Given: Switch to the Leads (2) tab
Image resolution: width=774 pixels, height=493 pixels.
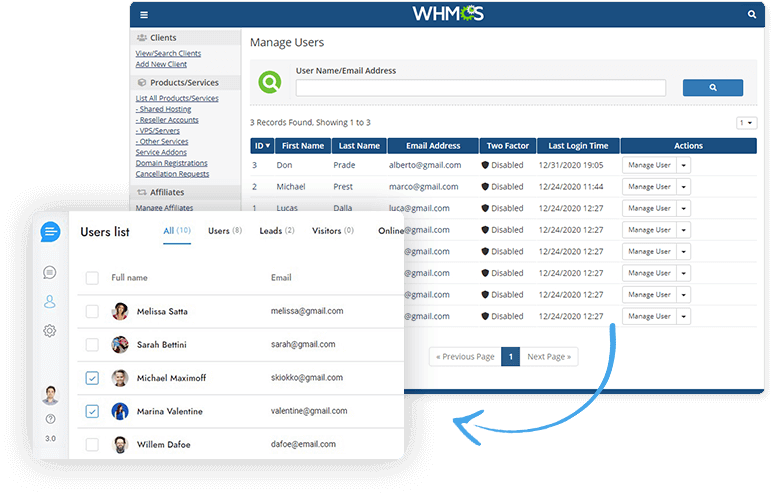Looking at the screenshot, I should tap(277, 231).
